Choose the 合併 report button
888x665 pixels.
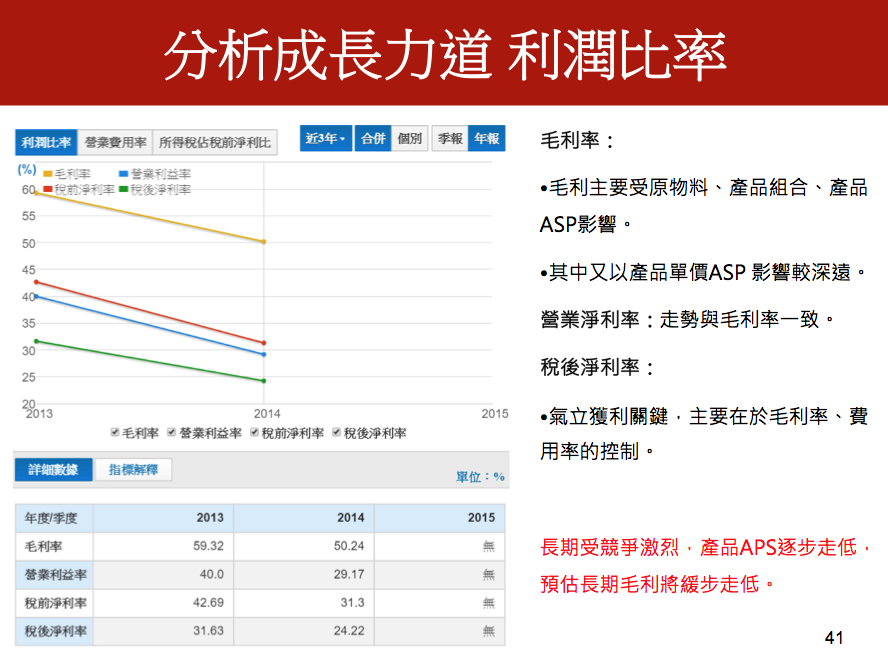[373, 139]
